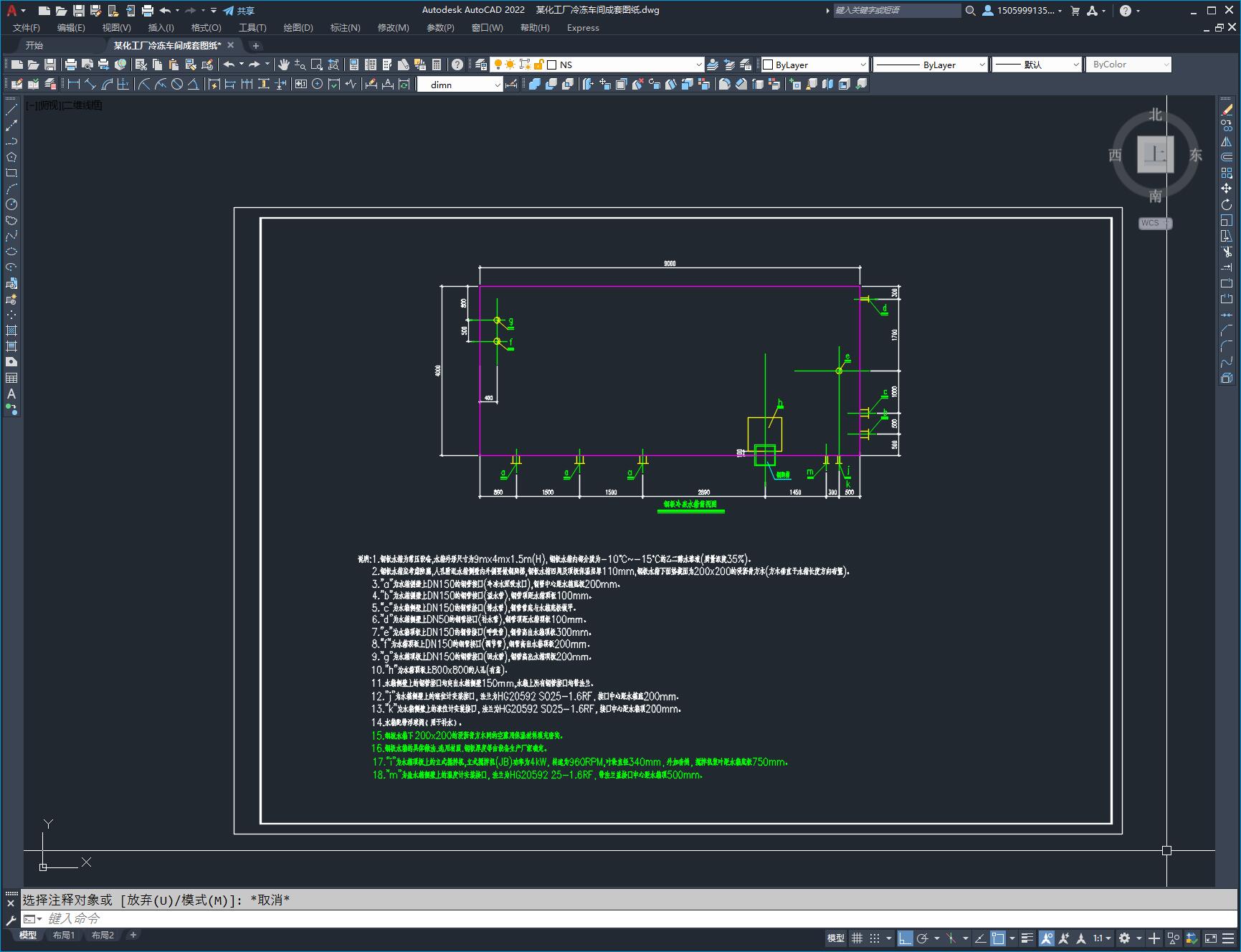
Task: Click the viewport controls label 俯视
Action: coord(49,105)
